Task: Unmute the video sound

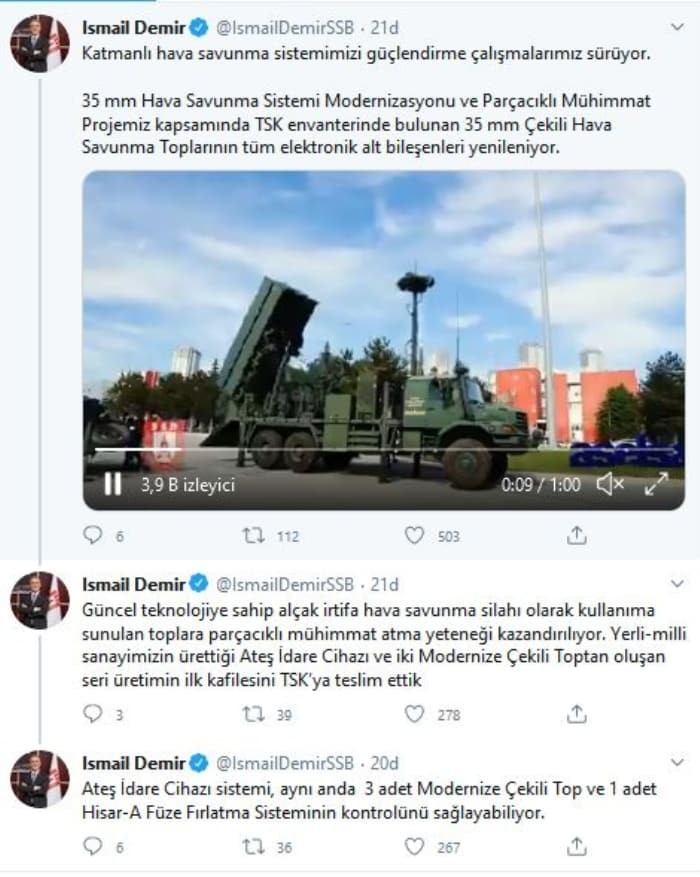Action: pyautogui.click(x=609, y=484)
